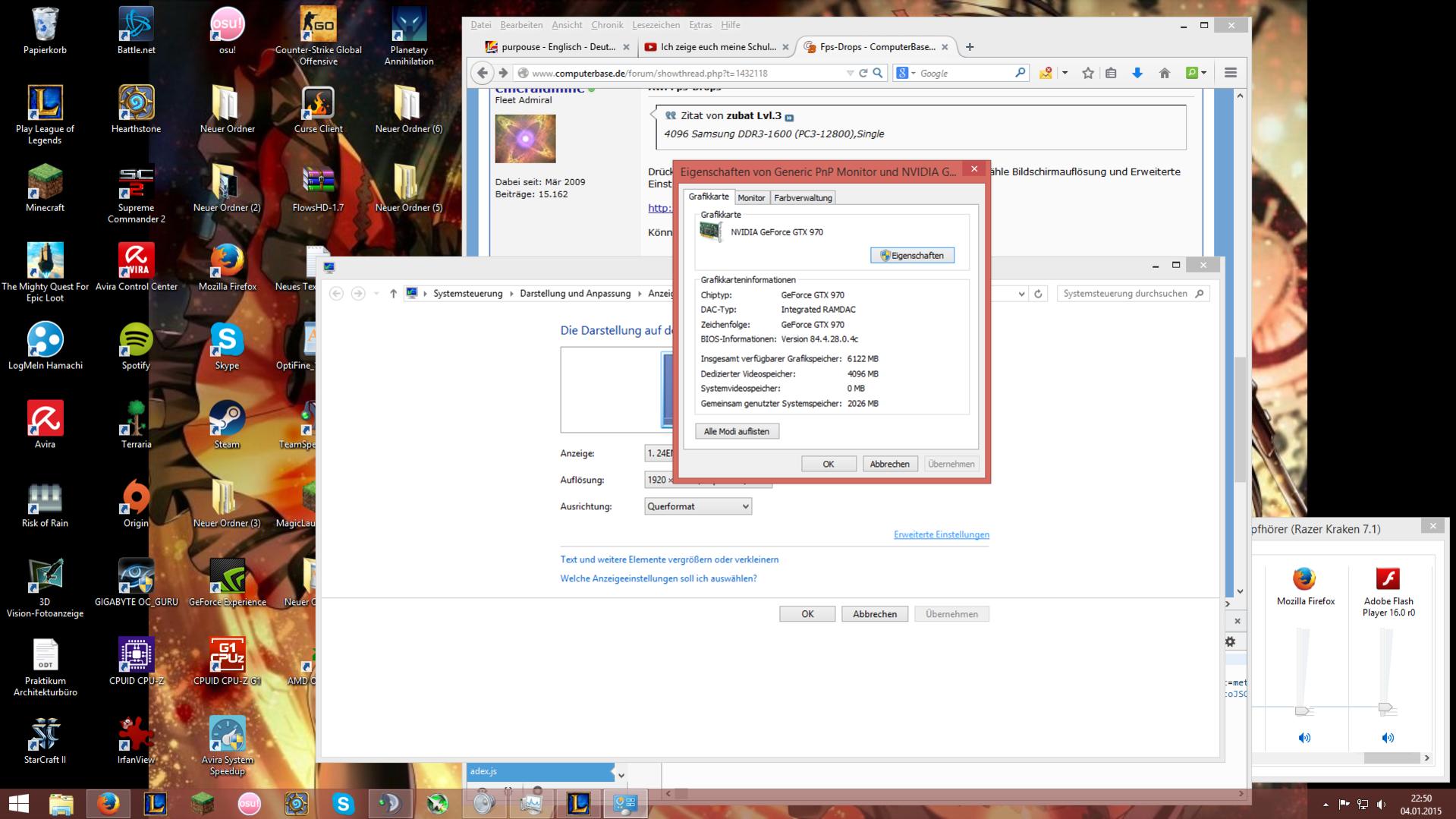Click Abbrechen in the display settings window
1456x819 pixels.
[874, 614]
